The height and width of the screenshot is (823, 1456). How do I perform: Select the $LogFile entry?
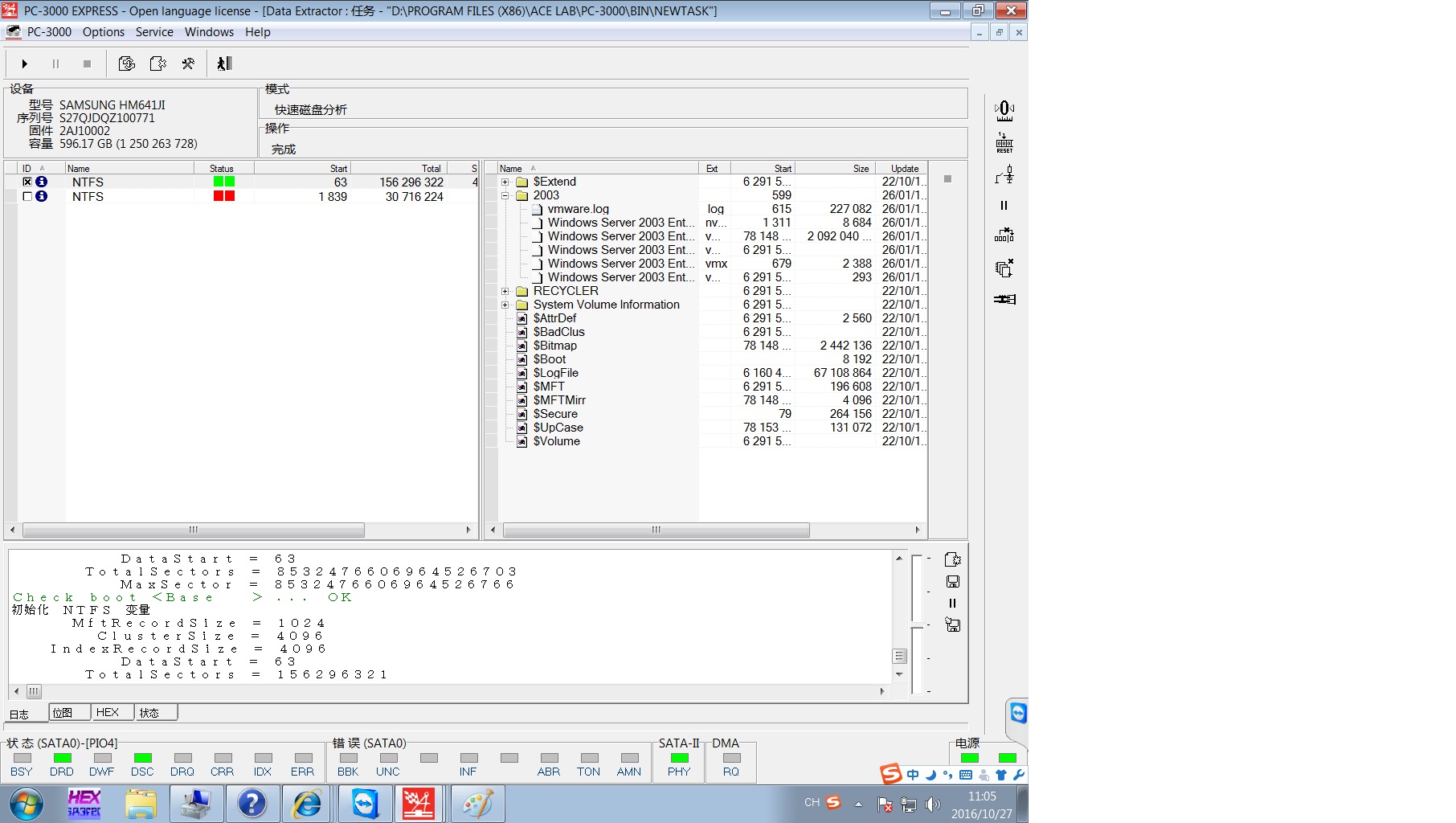pos(556,373)
